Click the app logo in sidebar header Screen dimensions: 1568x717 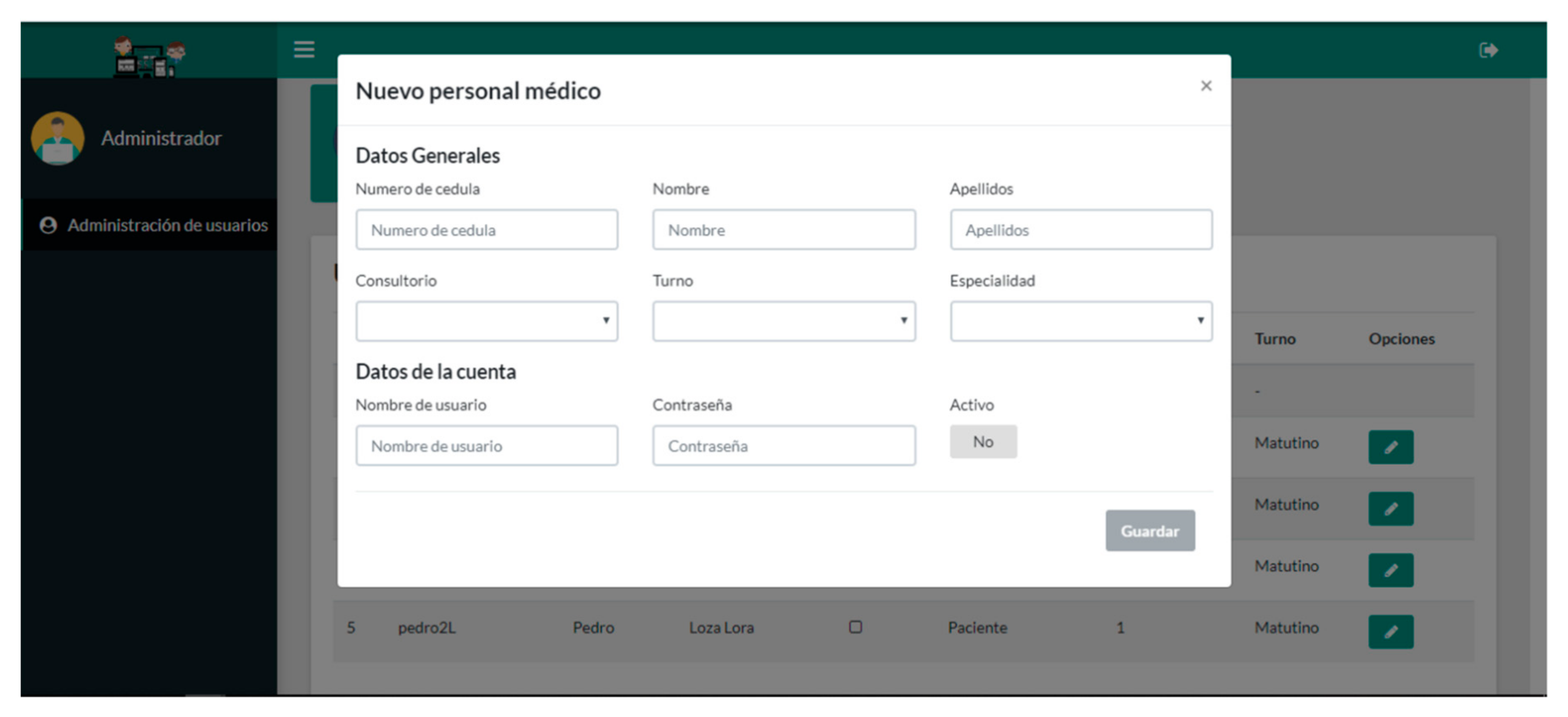pos(149,57)
